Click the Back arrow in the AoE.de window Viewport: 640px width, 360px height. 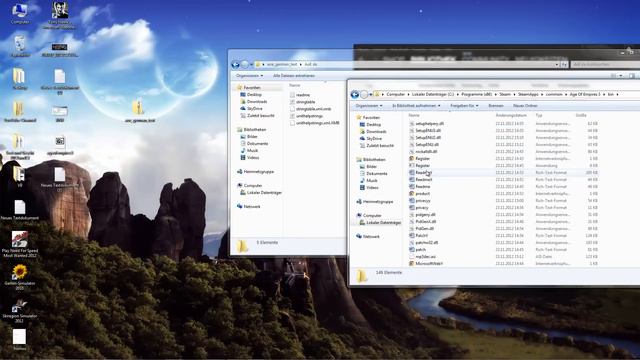tap(235, 64)
